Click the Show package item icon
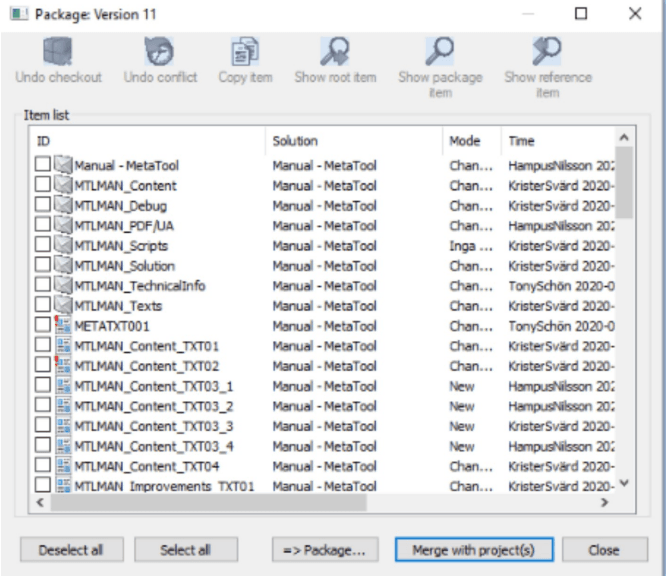Screen dimensions: 666x577 click(440, 51)
